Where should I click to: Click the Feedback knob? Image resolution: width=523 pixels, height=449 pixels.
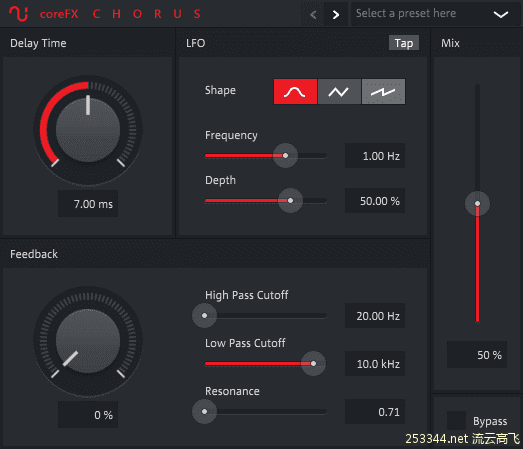coord(88,341)
